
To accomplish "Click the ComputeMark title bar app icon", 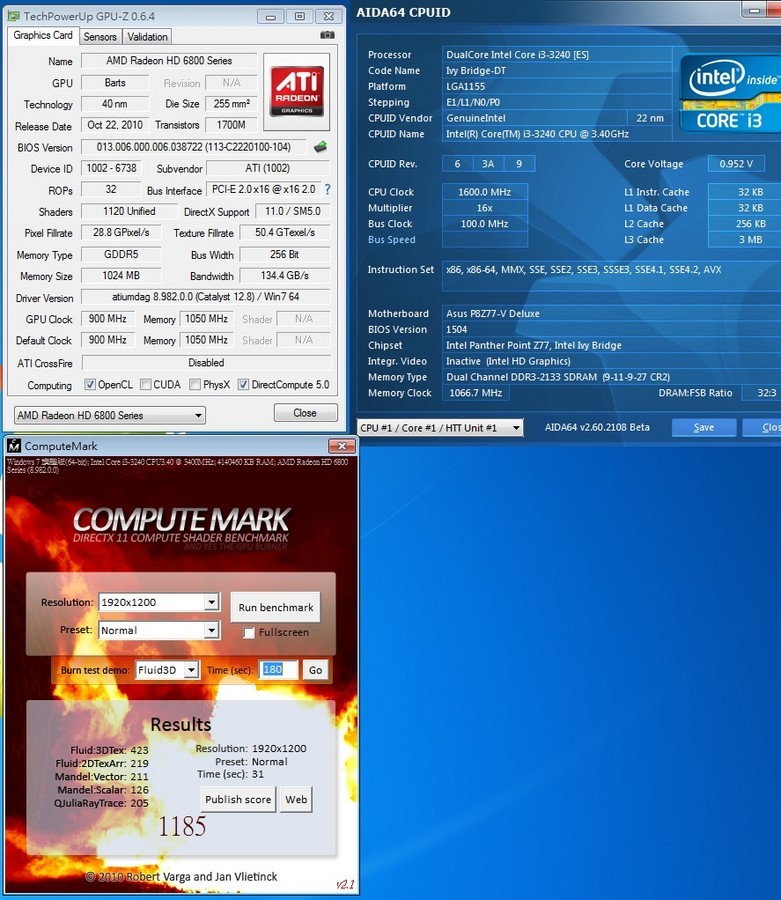I will [x=13, y=445].
